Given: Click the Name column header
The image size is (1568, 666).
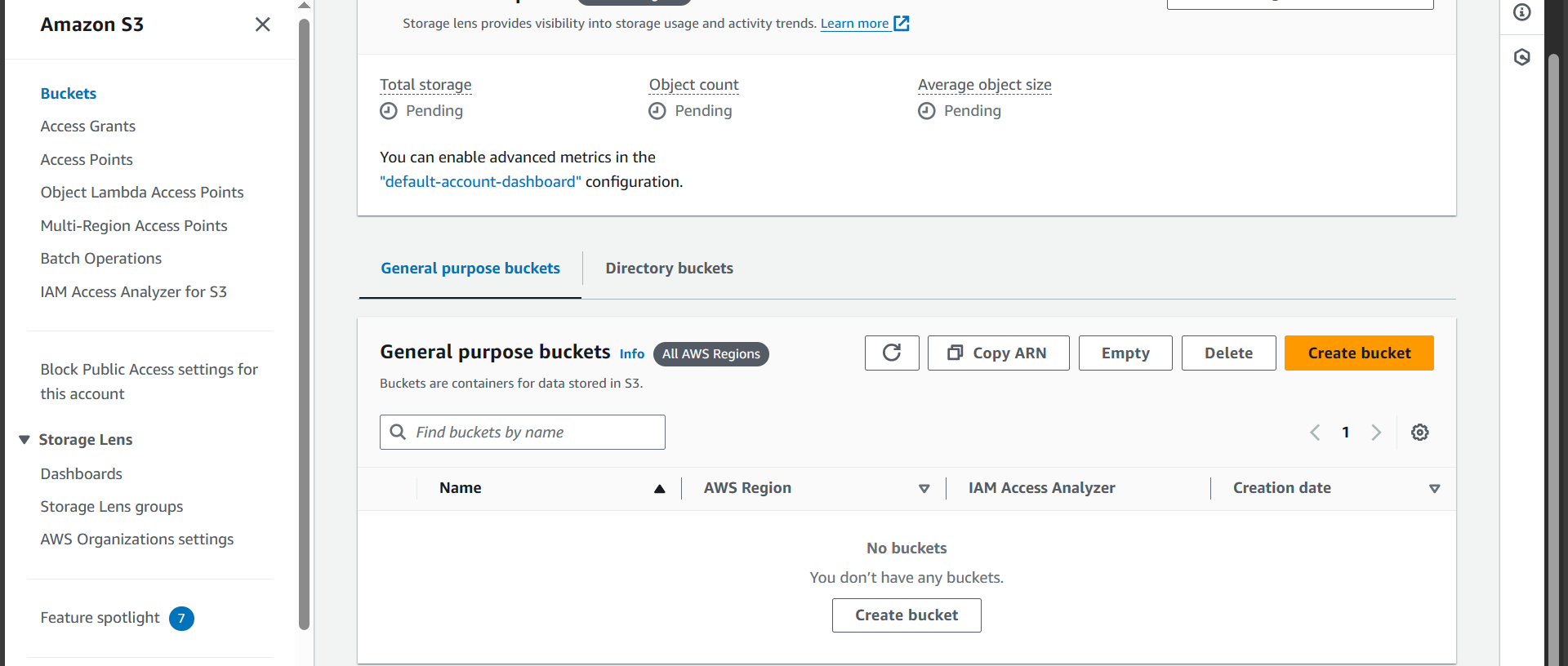Looking at the screenshot, I should coord(461,488).
